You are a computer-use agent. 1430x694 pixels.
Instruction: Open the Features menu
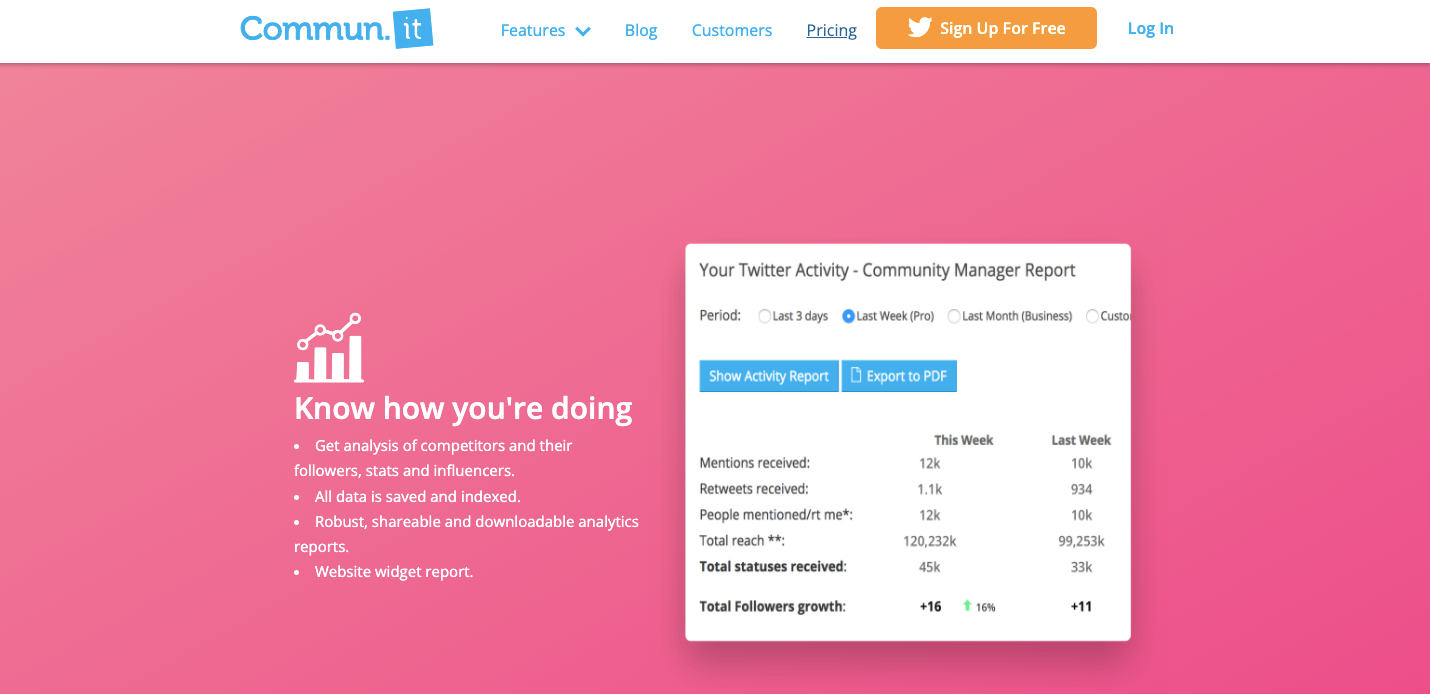coord(545,30)
